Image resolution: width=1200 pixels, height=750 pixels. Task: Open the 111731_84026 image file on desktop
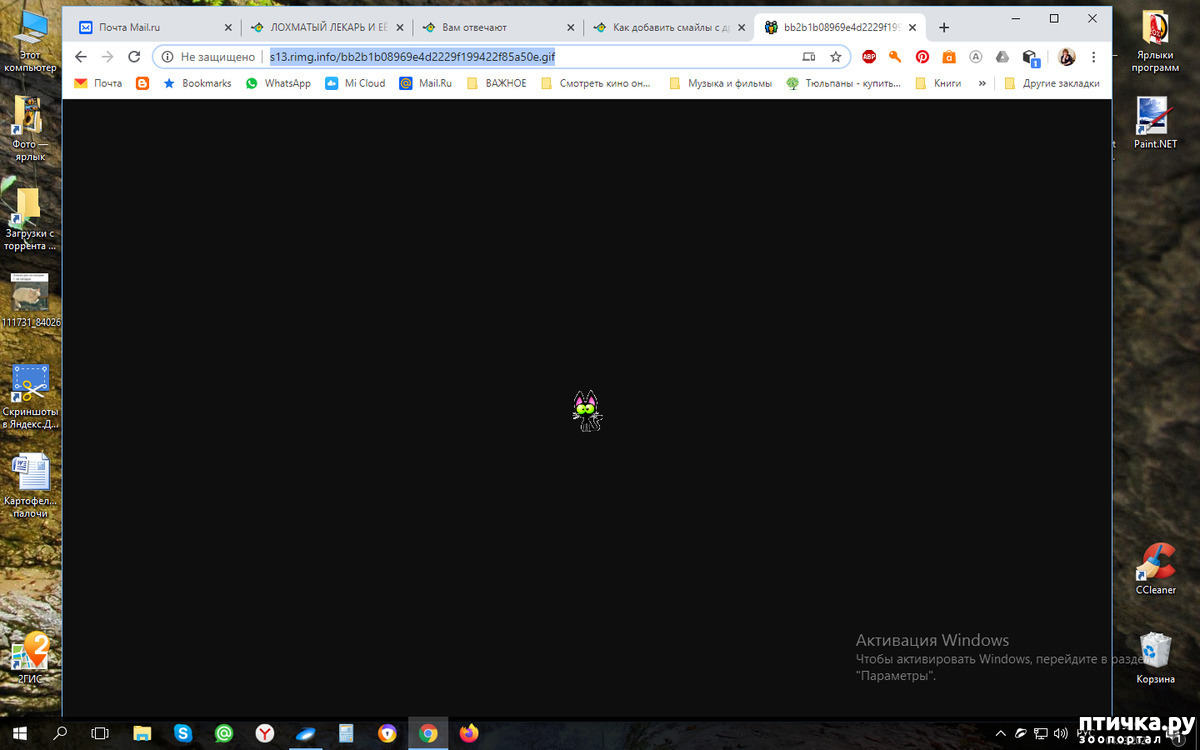[31, 300]
